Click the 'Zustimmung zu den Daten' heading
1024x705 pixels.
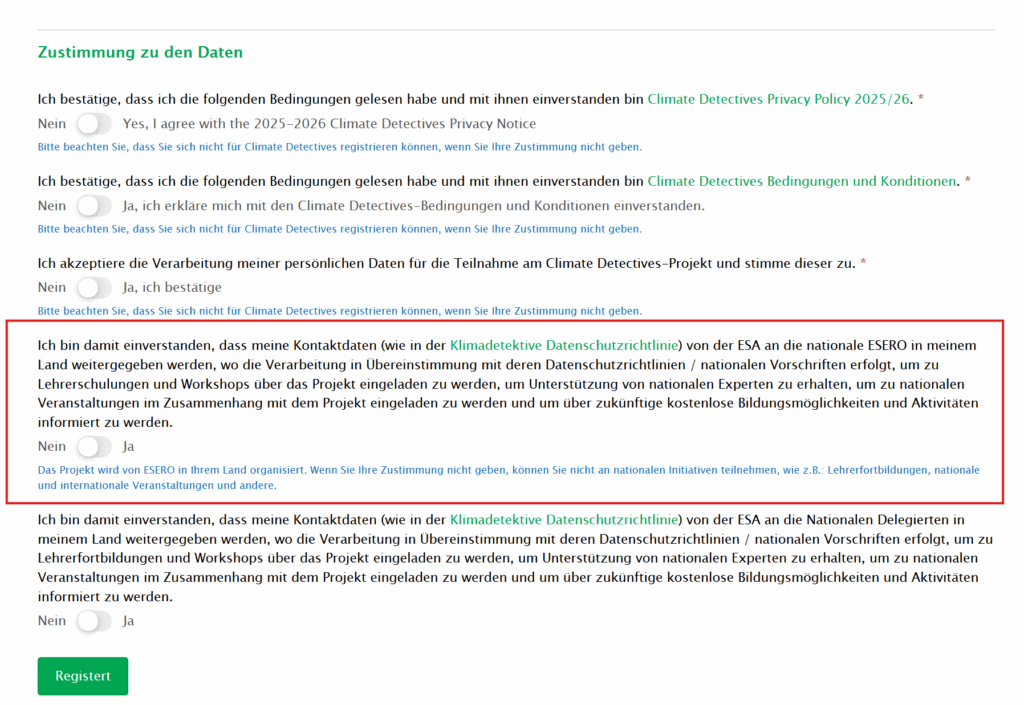(140, 52)
